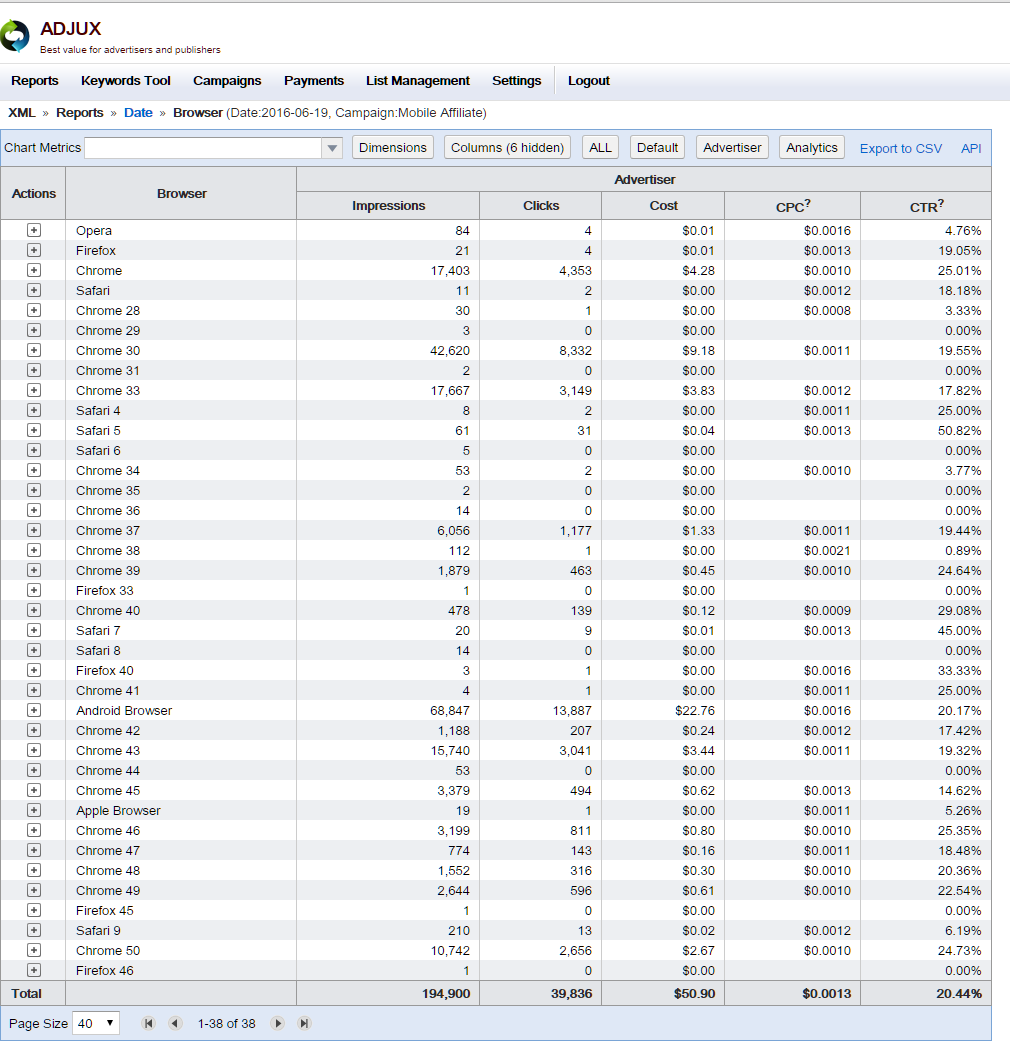Open the Campaigns menu
The width and height of the screenshot is (1010, 1051).
point(227,80)
